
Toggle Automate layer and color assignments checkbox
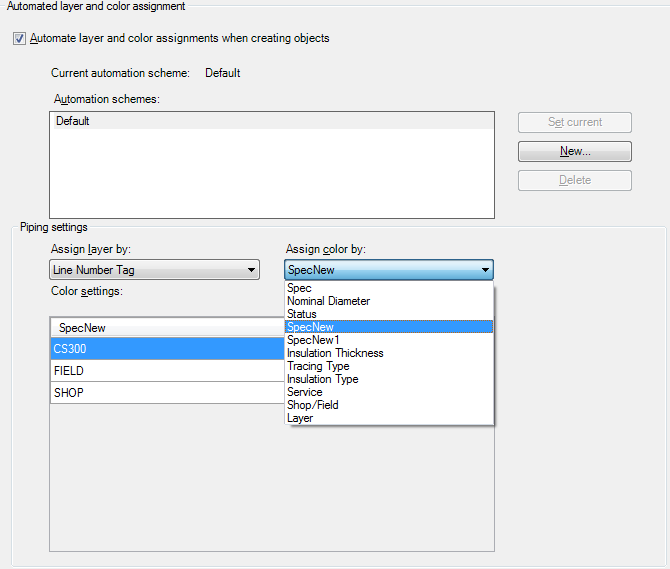[x=20, y=39]
